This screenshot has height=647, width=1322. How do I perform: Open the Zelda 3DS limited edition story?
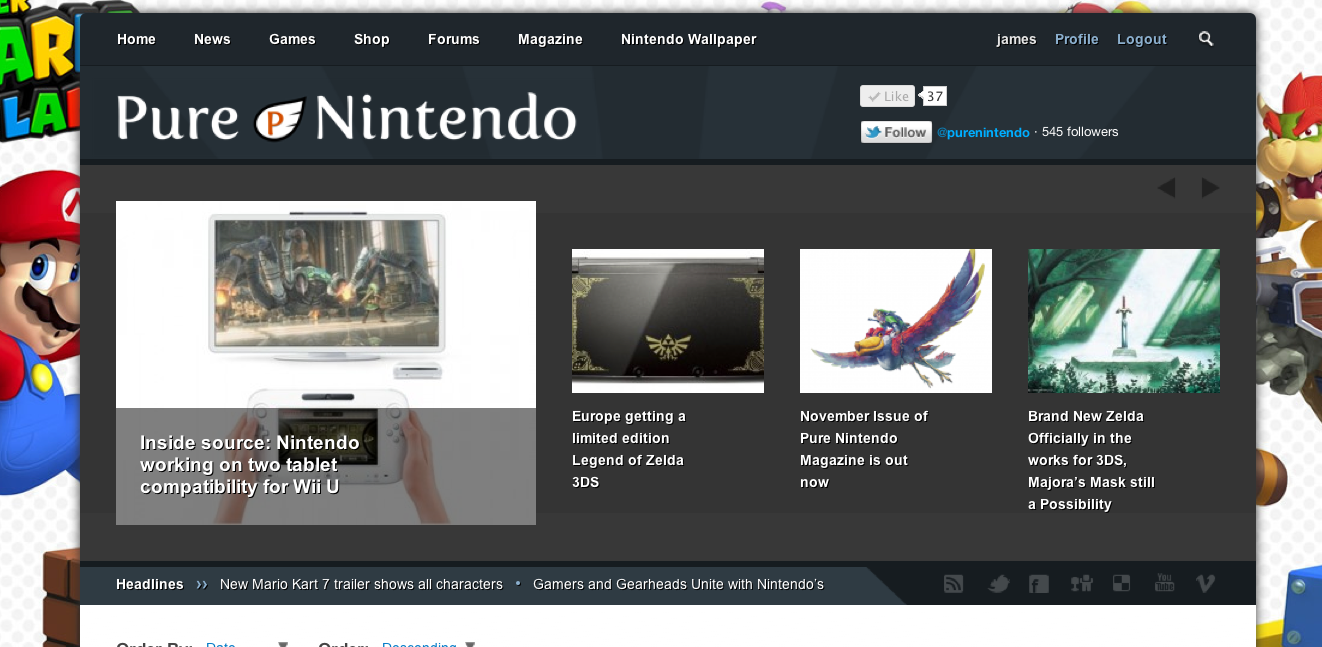pos(667,320)
